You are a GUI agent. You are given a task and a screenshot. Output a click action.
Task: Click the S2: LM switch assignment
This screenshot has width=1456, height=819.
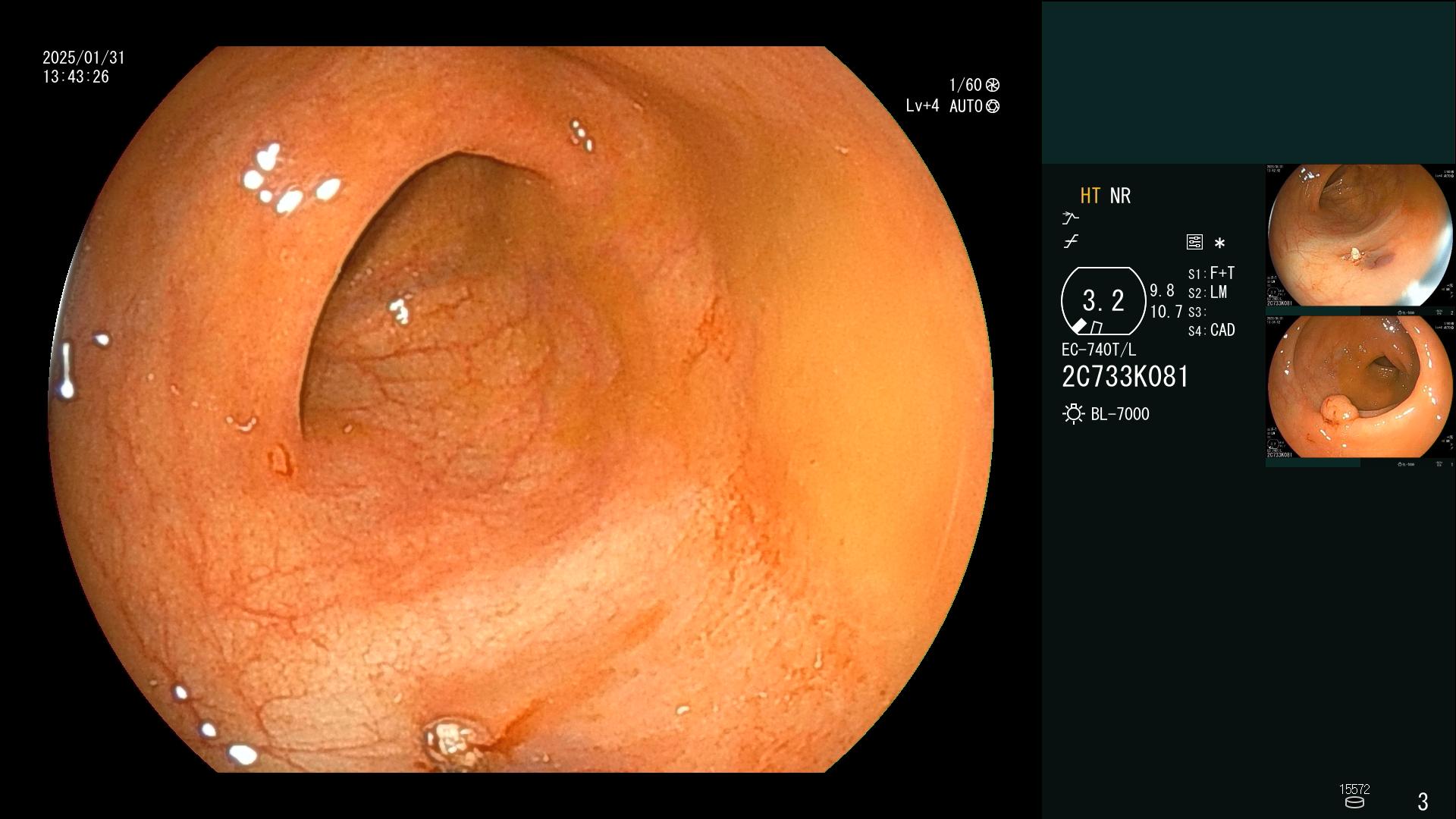point(1207,293)
